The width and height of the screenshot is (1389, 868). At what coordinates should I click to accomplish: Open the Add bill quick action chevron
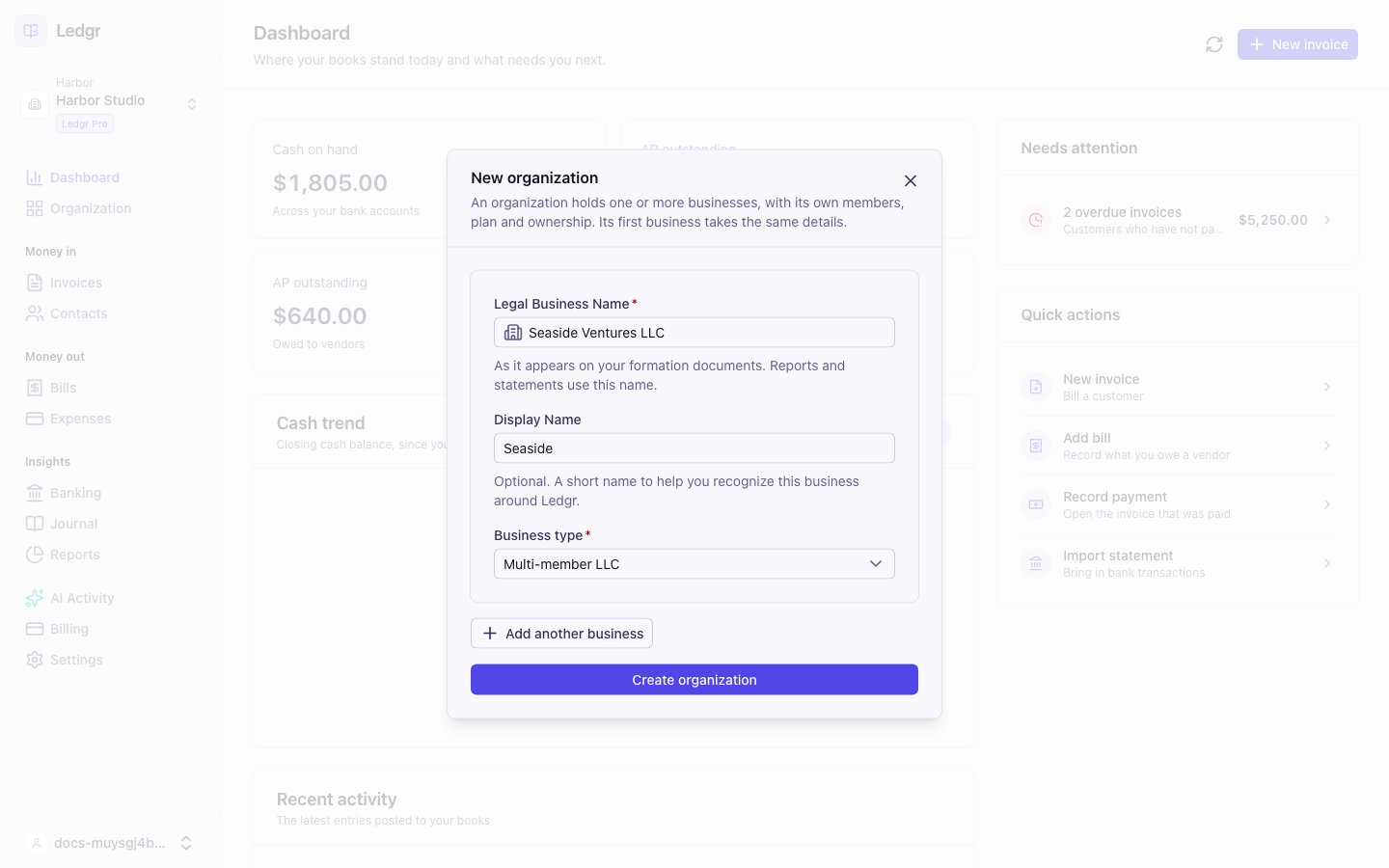tap(1327, 446)
